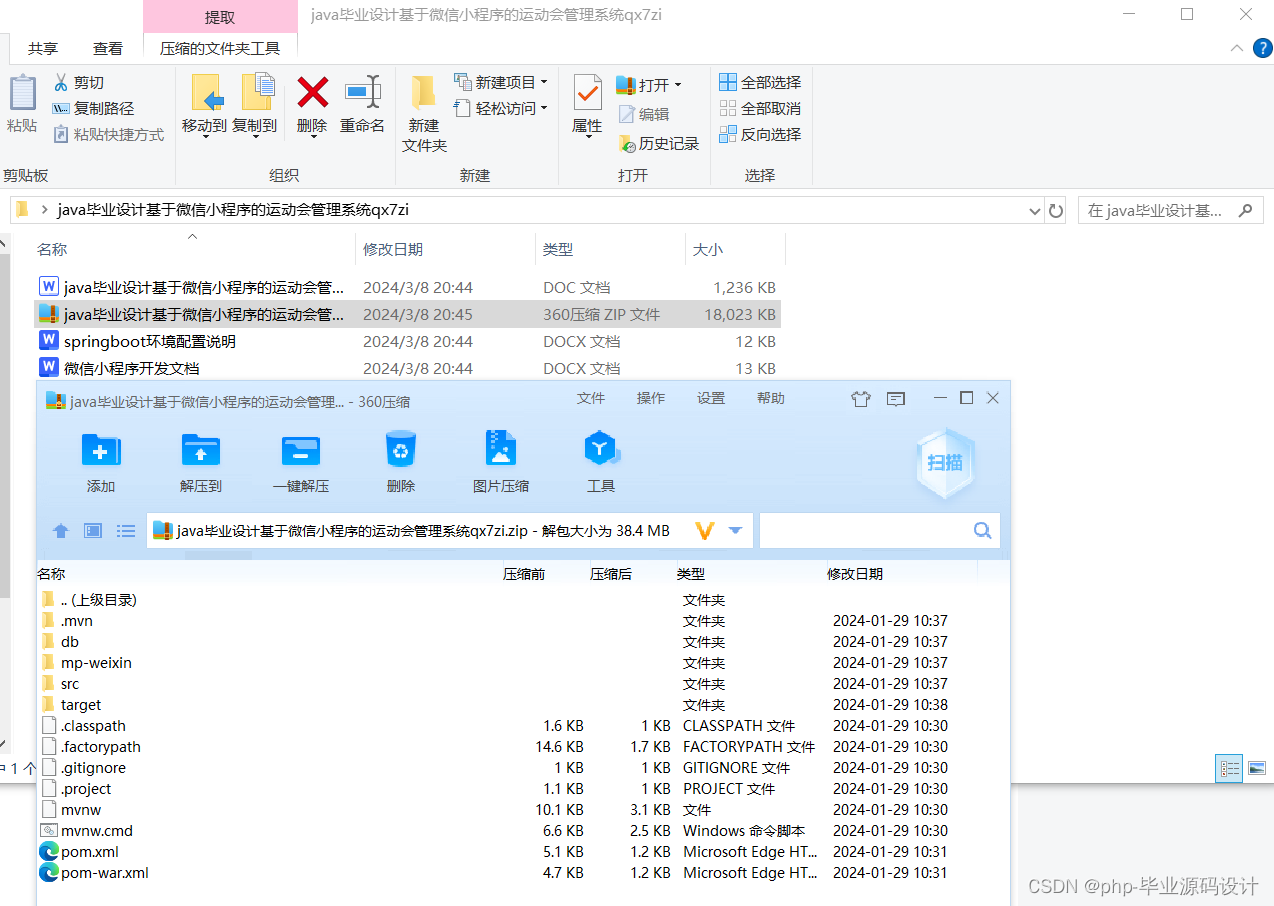Click Image compress (图片压缩) icon

pos(500,449)
